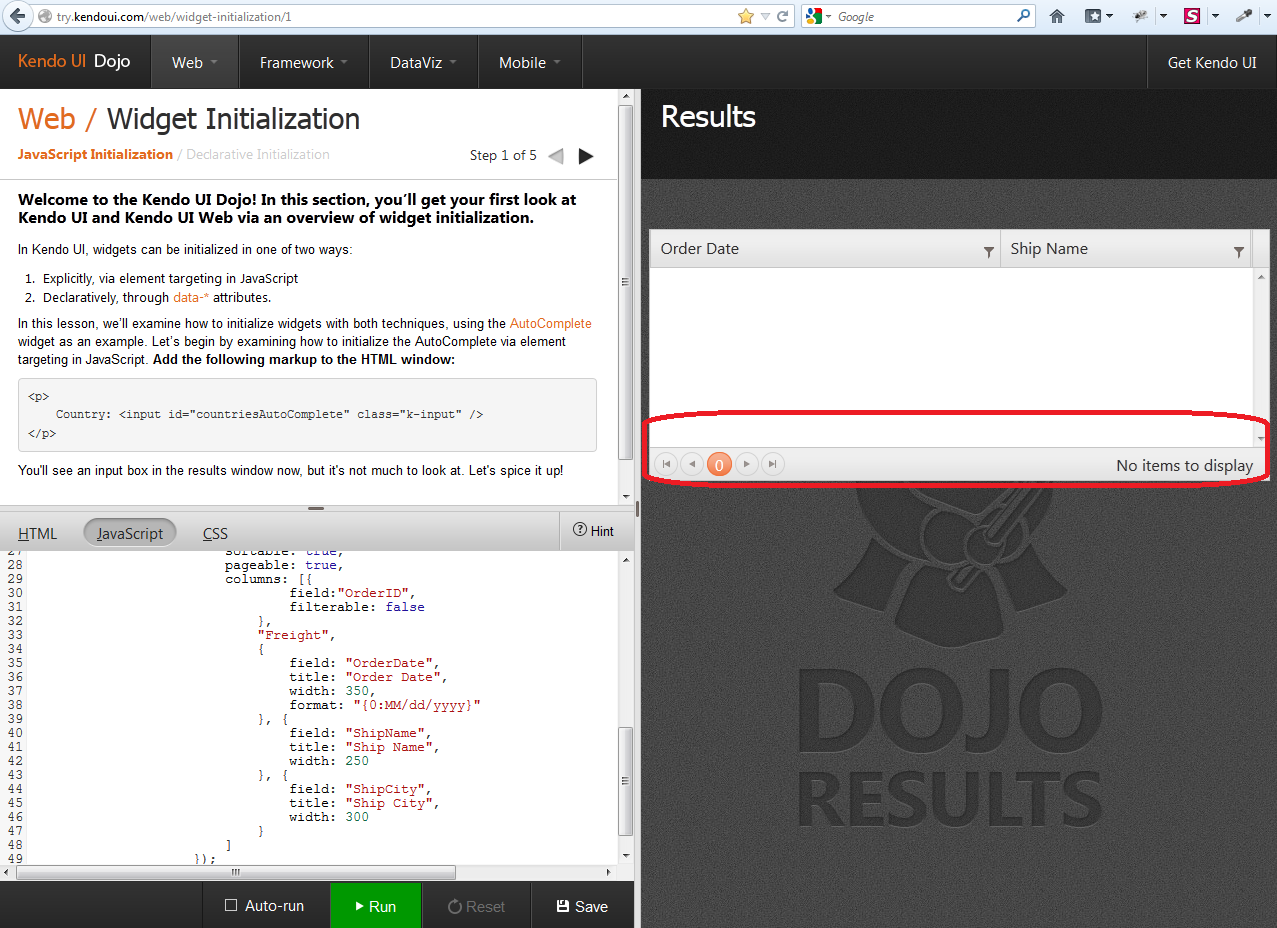Click the 'pageable: true,' code line
Viewport: 1277px width, 928px height.
pos(284,565)
